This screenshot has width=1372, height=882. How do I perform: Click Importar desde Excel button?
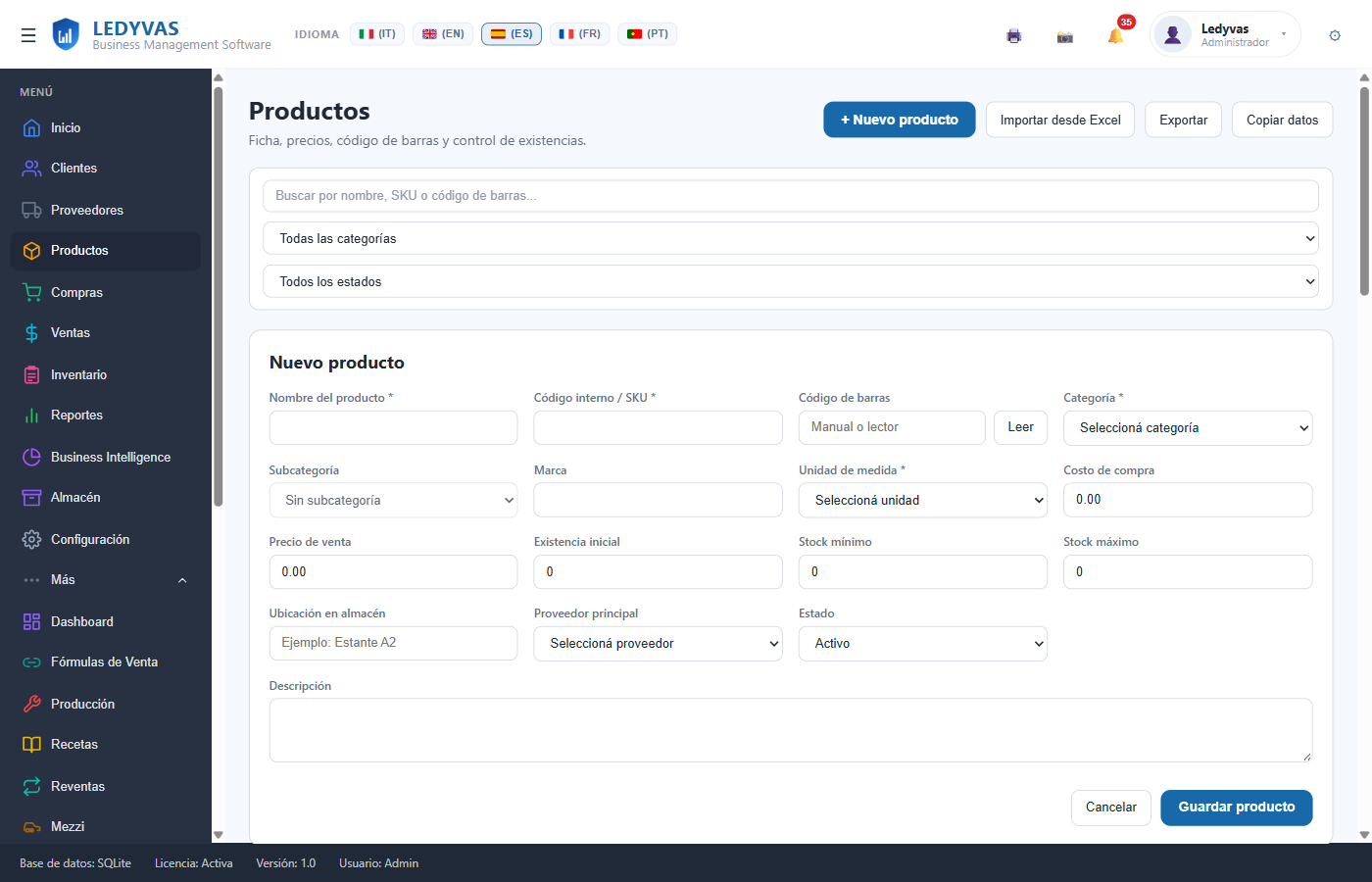pyautogui.click(x=1060, y=120)
